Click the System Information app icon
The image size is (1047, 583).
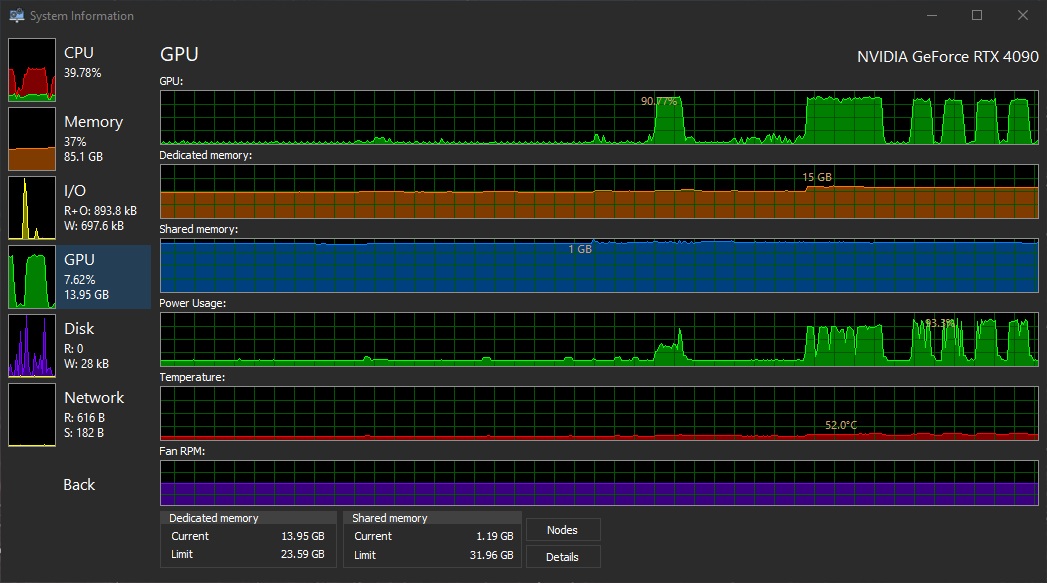click(17, 15)
